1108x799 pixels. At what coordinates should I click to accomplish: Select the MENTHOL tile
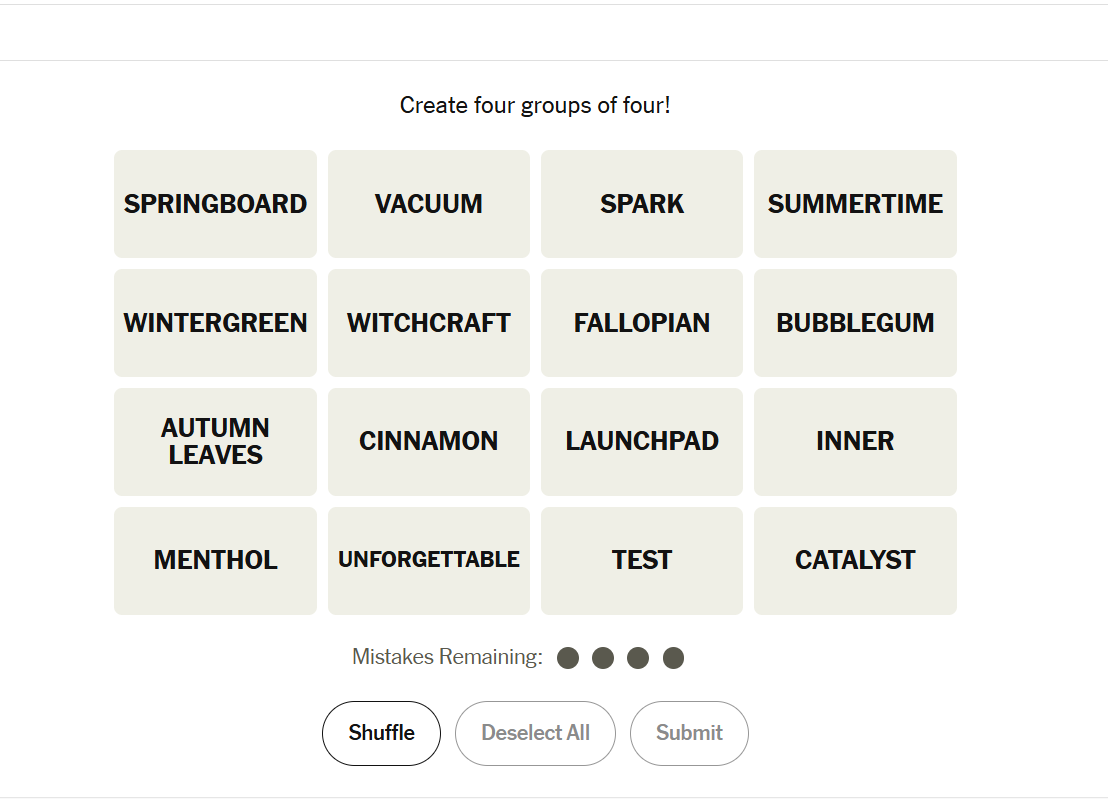point(215,561)
